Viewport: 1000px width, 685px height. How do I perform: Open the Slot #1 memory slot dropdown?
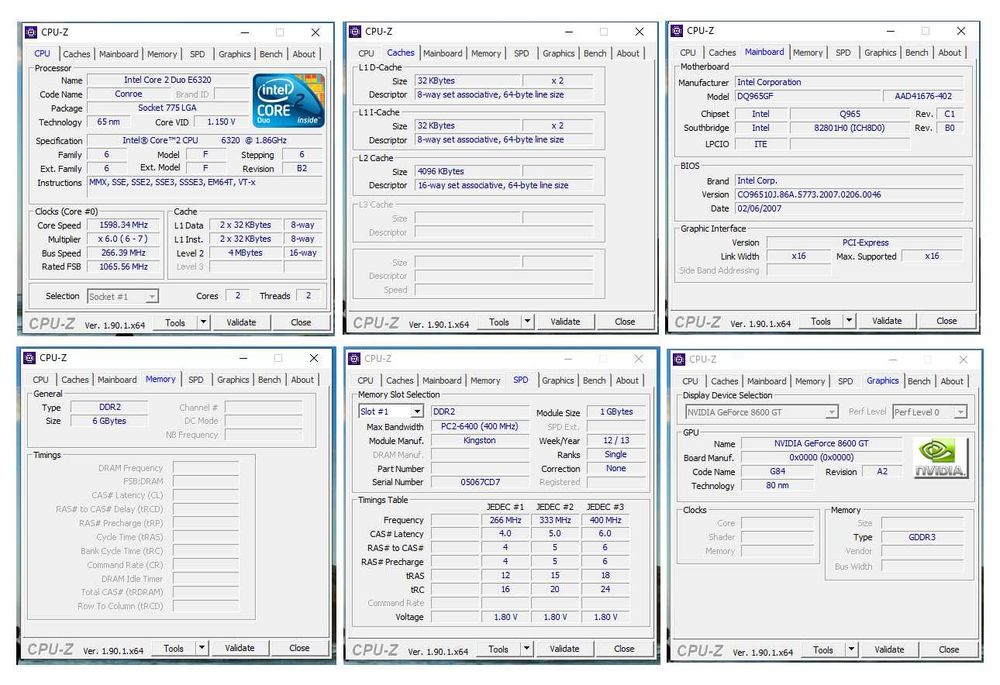click(390, 412)
